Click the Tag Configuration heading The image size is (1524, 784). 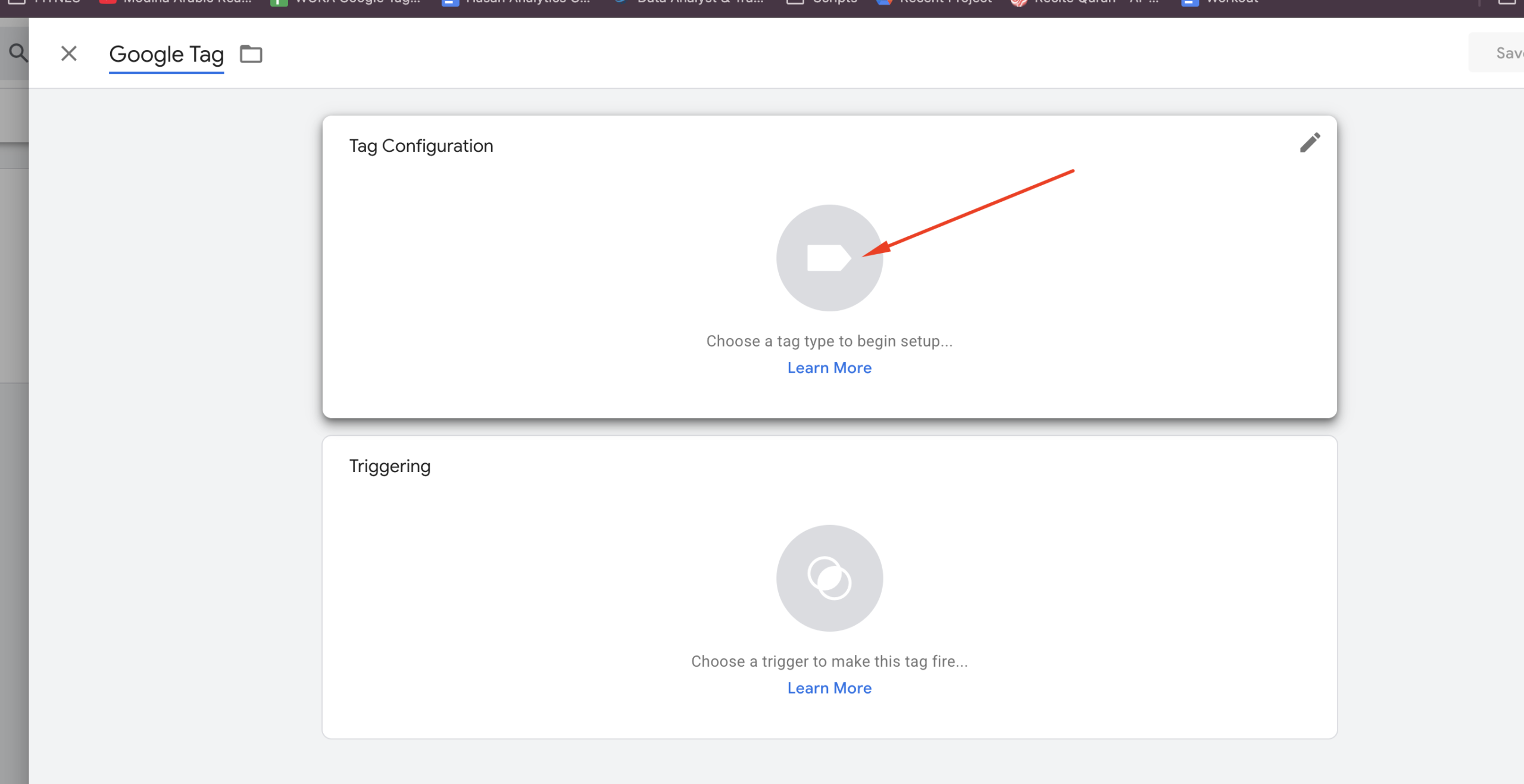[x=421, y=146]
